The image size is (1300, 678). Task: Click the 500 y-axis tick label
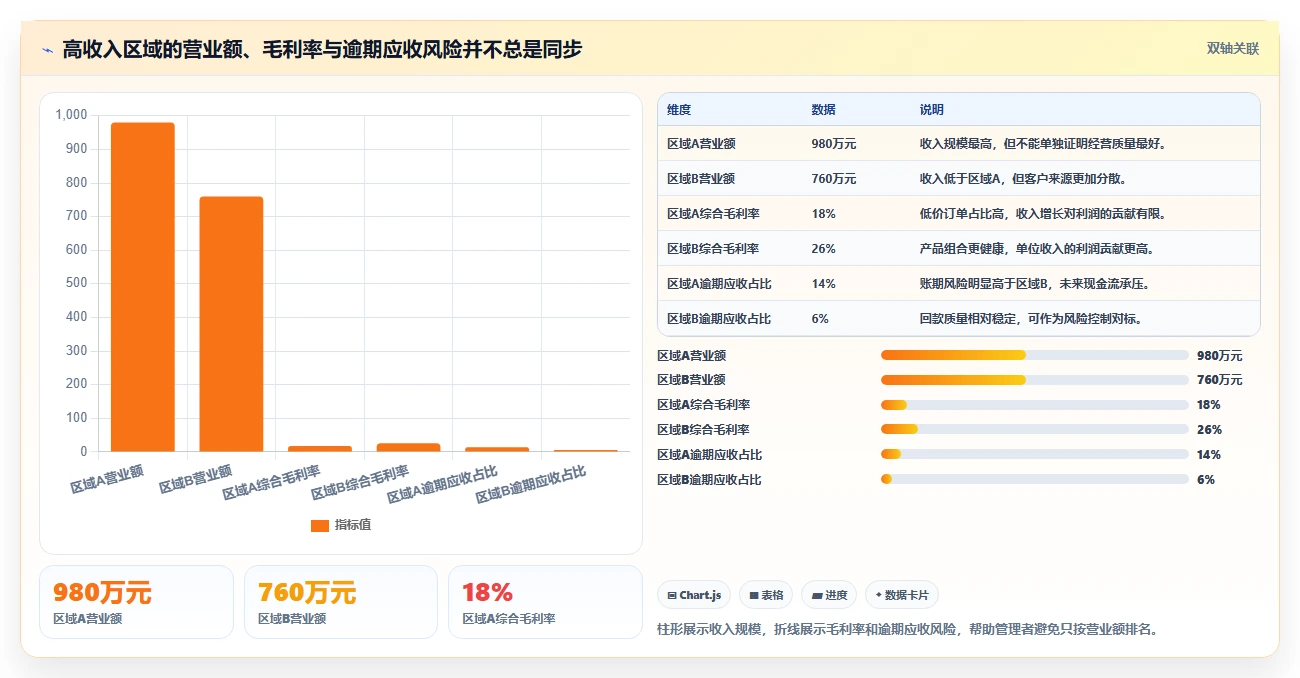coord(77,283)
